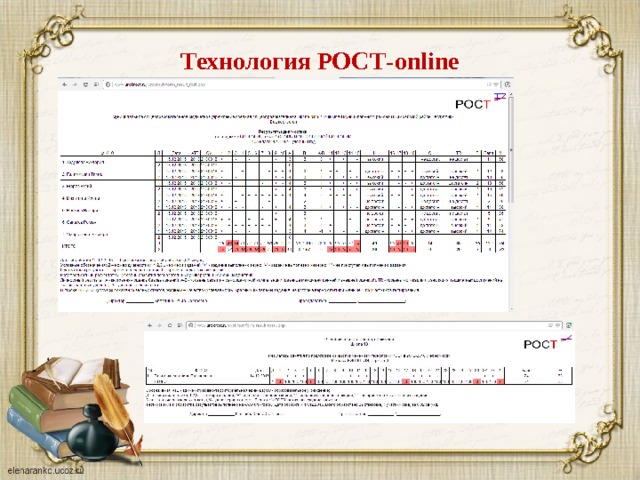640x480 pixels.
Task: Click the lower browser address bar URL
Action: click(241, 325)
